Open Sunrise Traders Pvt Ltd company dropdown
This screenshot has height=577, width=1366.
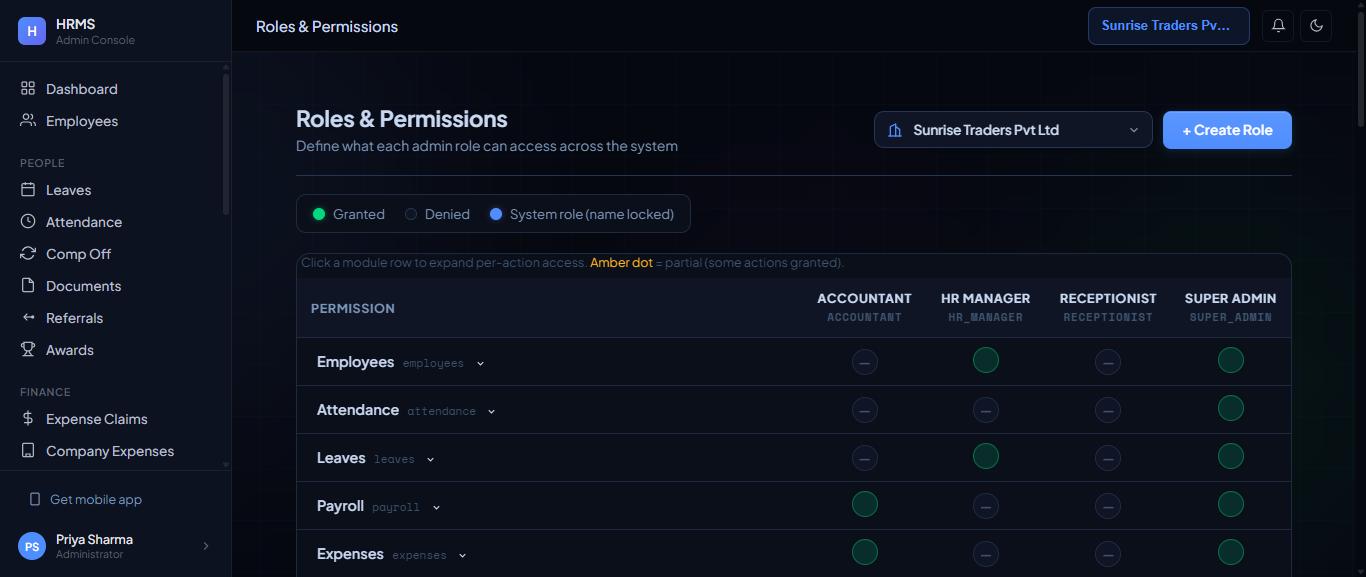coord(1013,130)
